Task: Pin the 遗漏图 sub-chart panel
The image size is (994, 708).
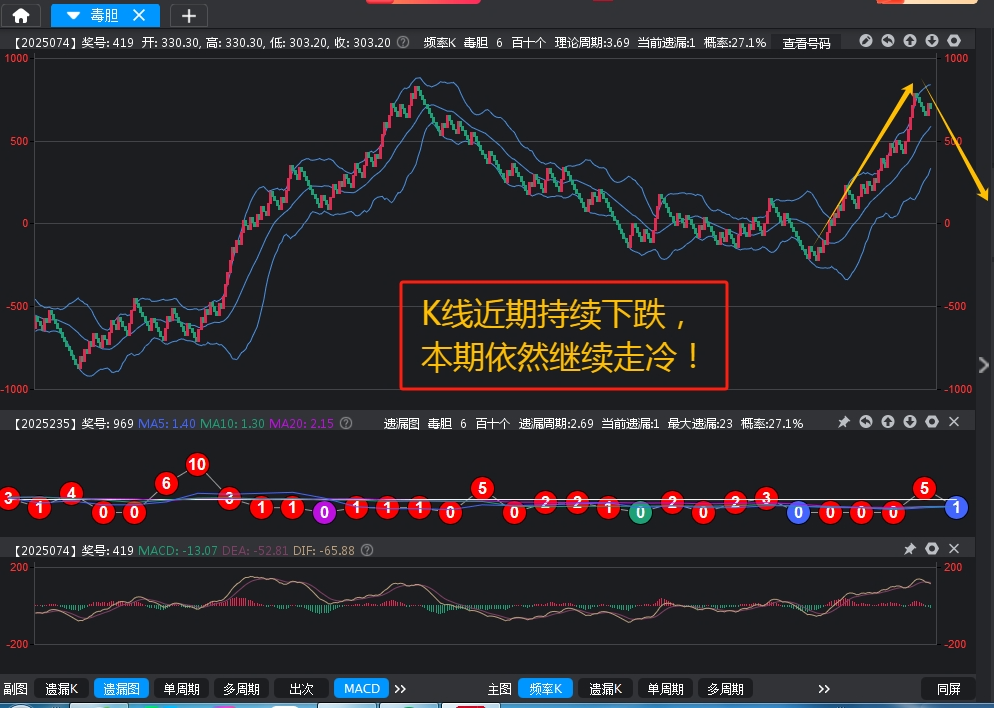Action: click(844, 423)
